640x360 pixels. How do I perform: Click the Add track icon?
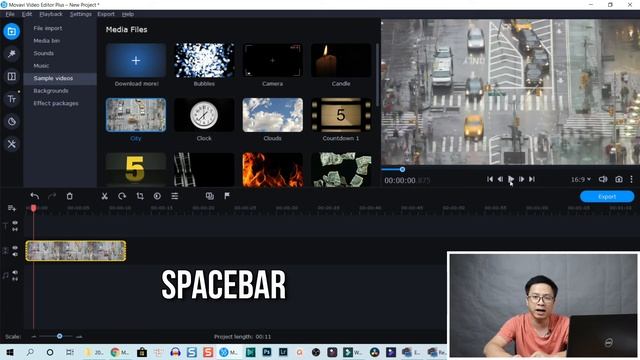(11, 208)
